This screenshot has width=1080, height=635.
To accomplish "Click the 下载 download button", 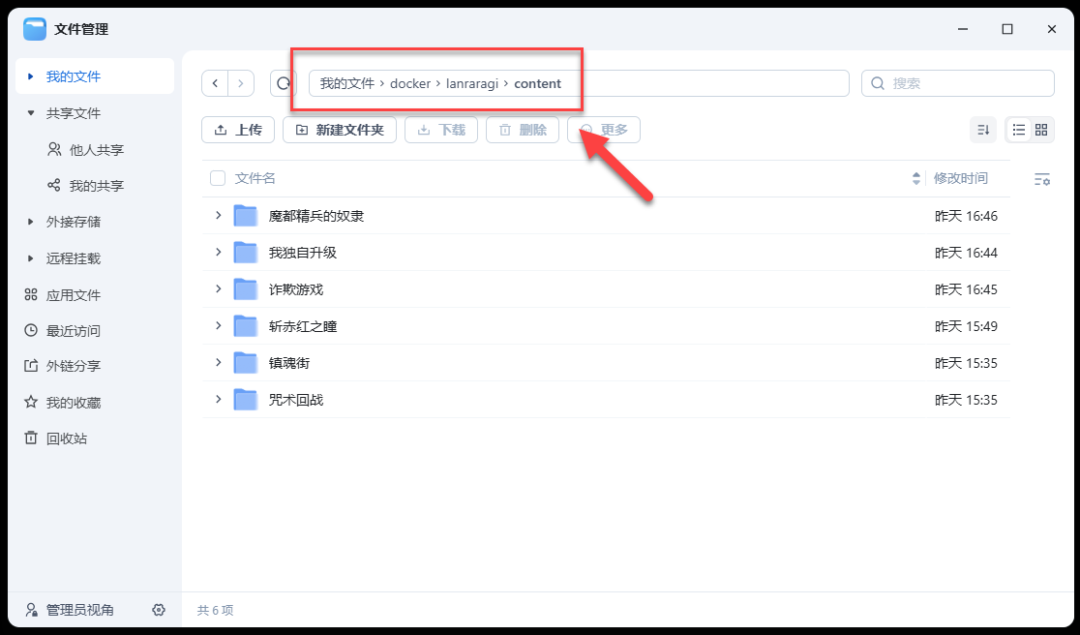I will pos(442,129).
